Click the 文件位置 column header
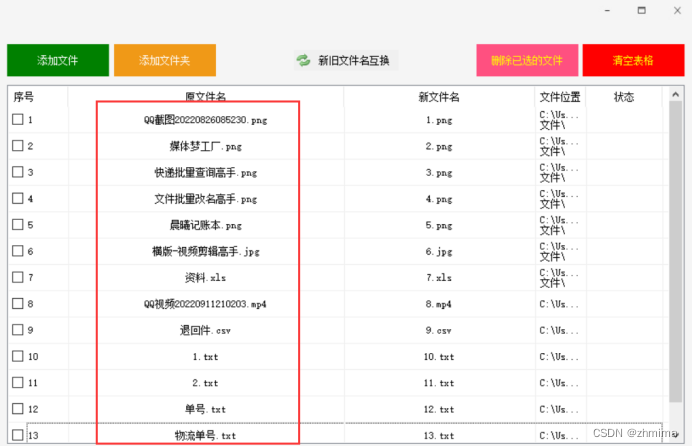 coord(560,97)
